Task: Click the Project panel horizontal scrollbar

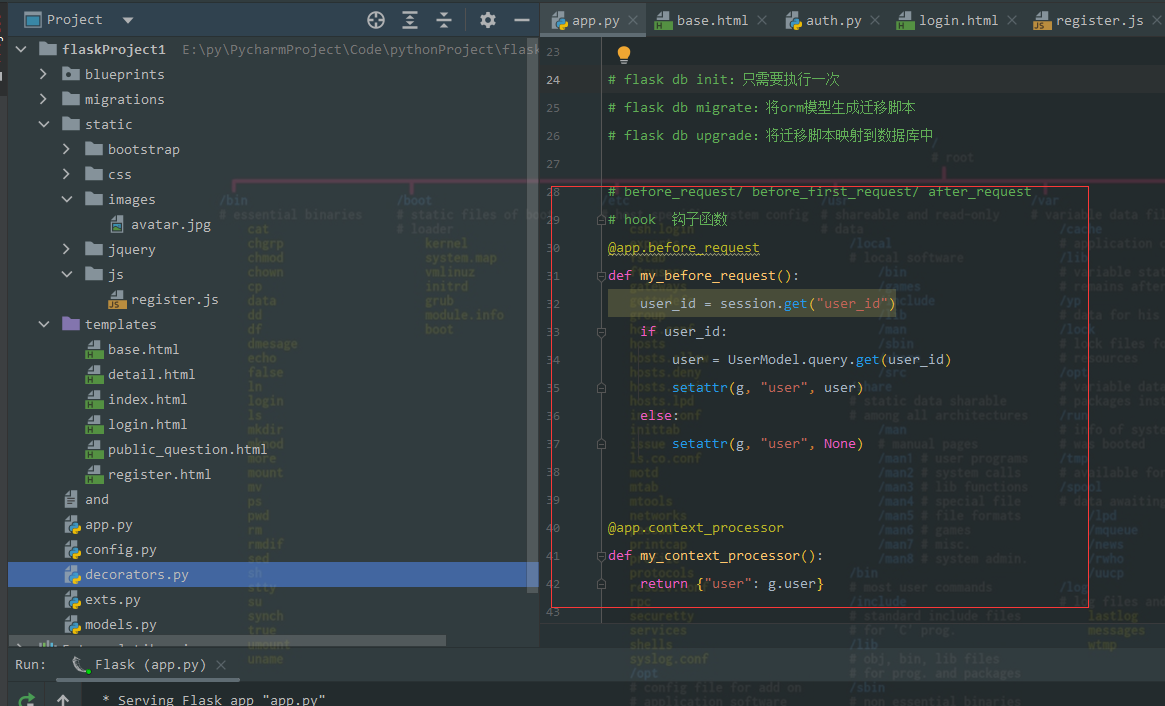Action: tap(227, 641)
